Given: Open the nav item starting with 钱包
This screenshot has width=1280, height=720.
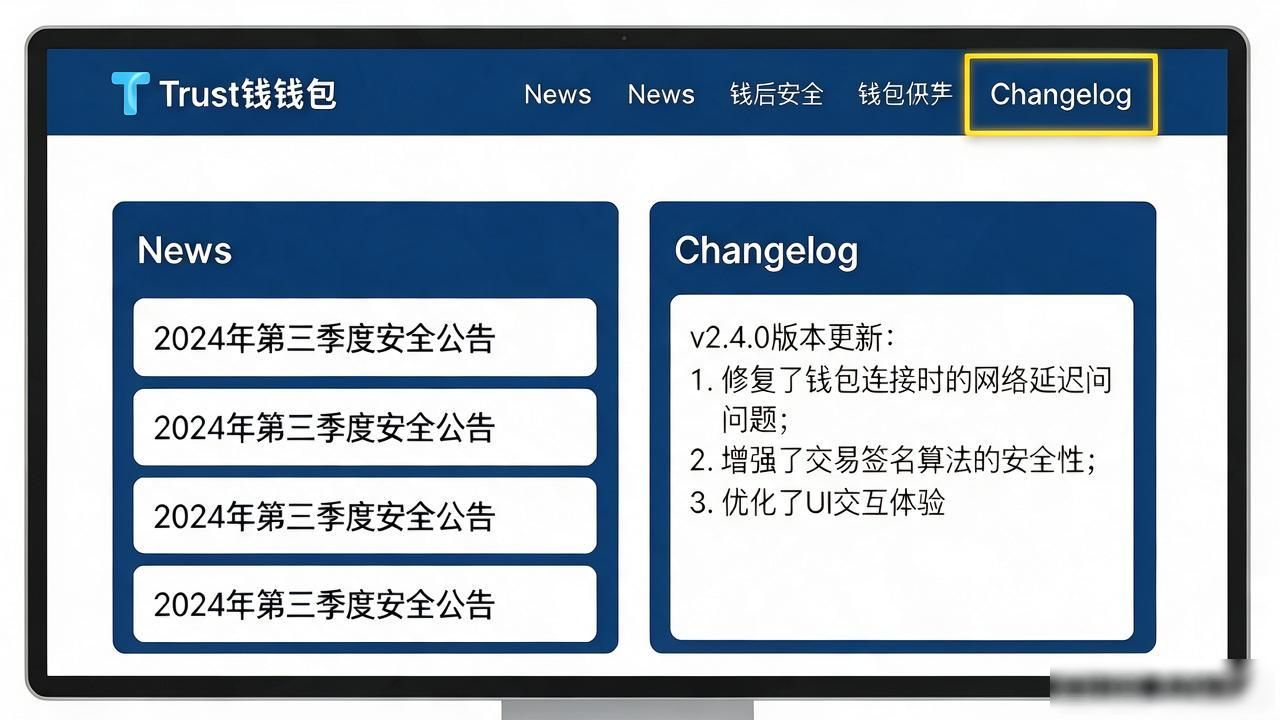Looking at the screenshot, I should (x=905, y=94).
